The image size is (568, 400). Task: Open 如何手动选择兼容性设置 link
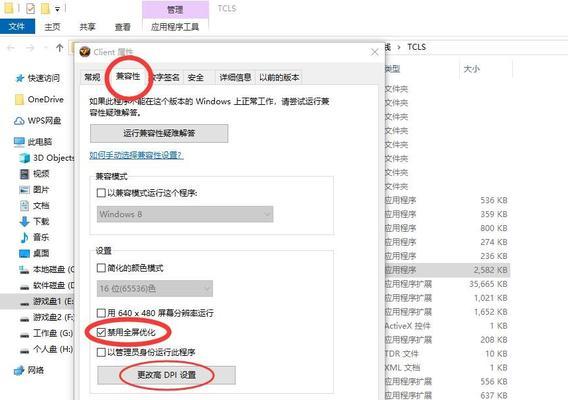pyautogui.click(x=136, y=155)
